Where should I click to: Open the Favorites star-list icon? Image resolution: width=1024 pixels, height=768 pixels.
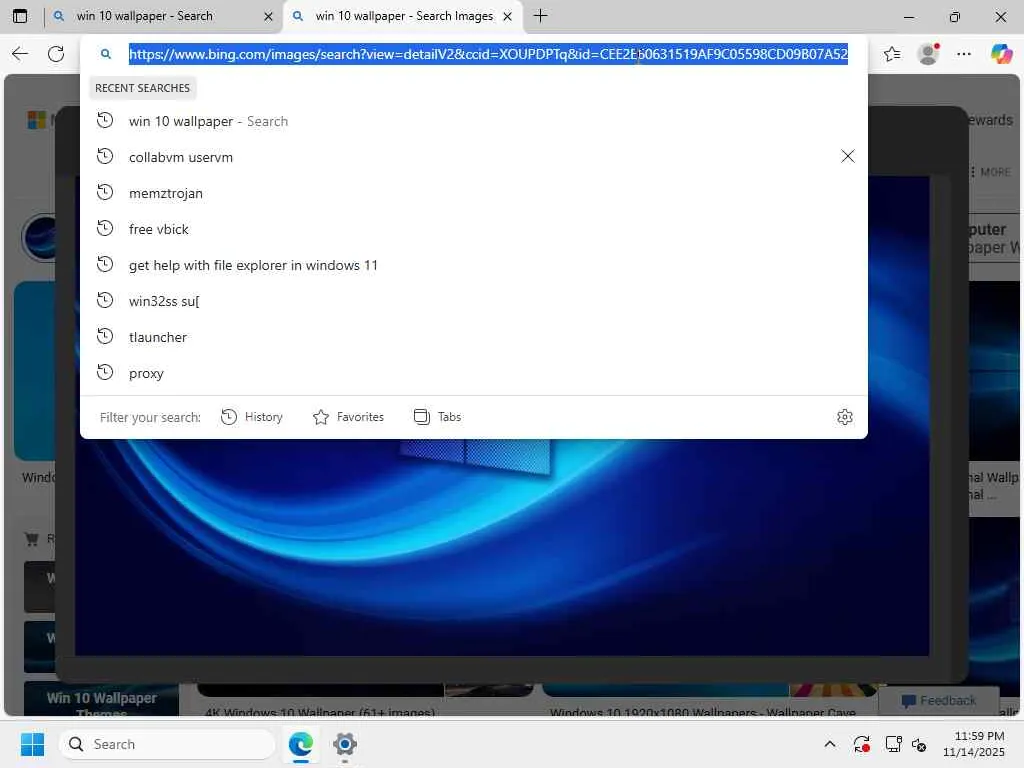pos(892,54)
